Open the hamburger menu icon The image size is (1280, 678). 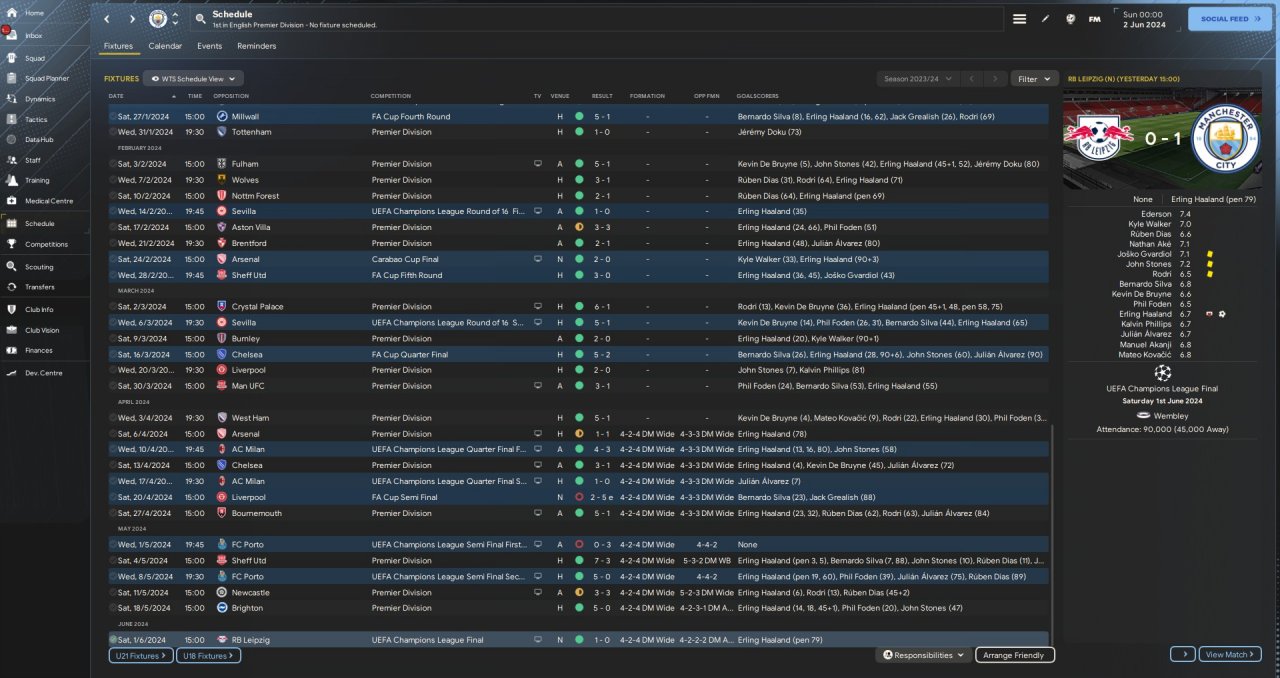pyautogui.click(x=1019, y=19)
